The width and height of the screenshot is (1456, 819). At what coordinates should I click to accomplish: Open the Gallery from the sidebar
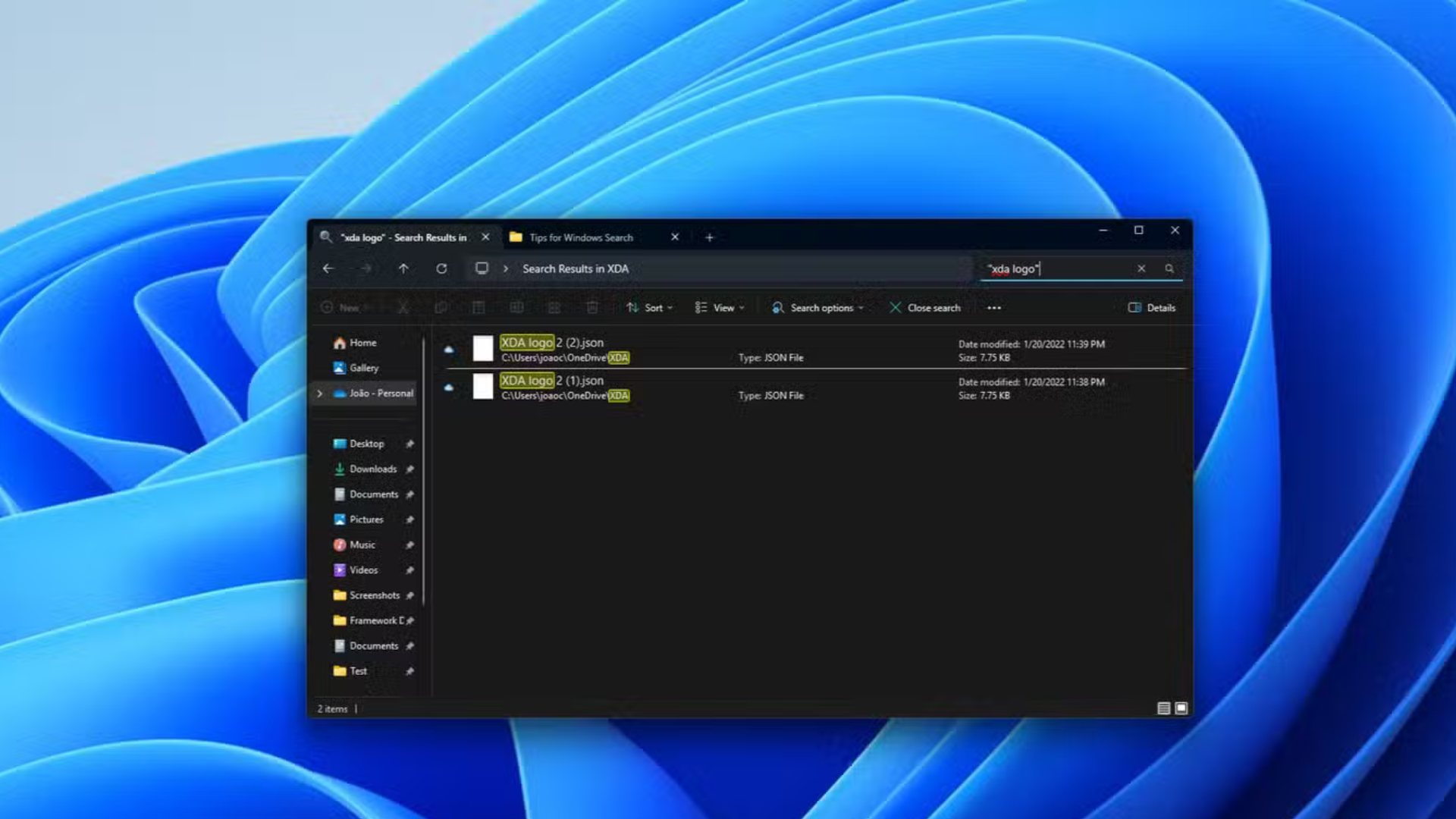[364, 368]
